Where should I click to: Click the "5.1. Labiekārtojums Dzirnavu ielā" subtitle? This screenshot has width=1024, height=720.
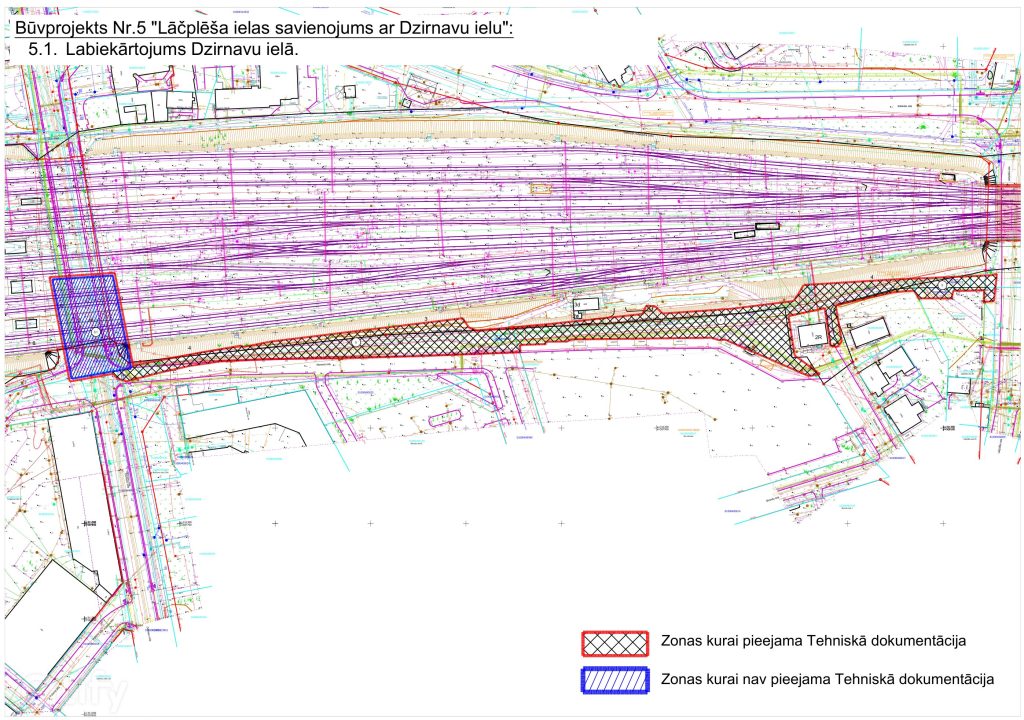pyautogui.click(x=164, y=49)
